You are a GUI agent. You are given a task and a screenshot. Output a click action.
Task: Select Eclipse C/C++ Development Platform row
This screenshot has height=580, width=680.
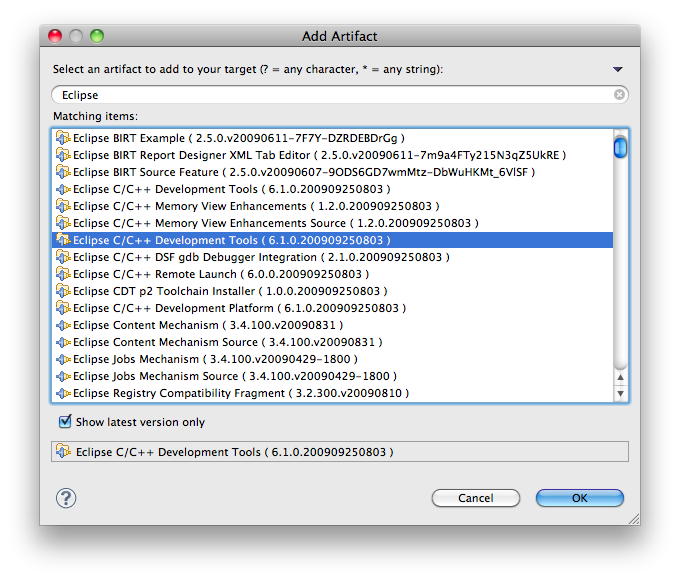pyautogui.click(x=332, y=308)
